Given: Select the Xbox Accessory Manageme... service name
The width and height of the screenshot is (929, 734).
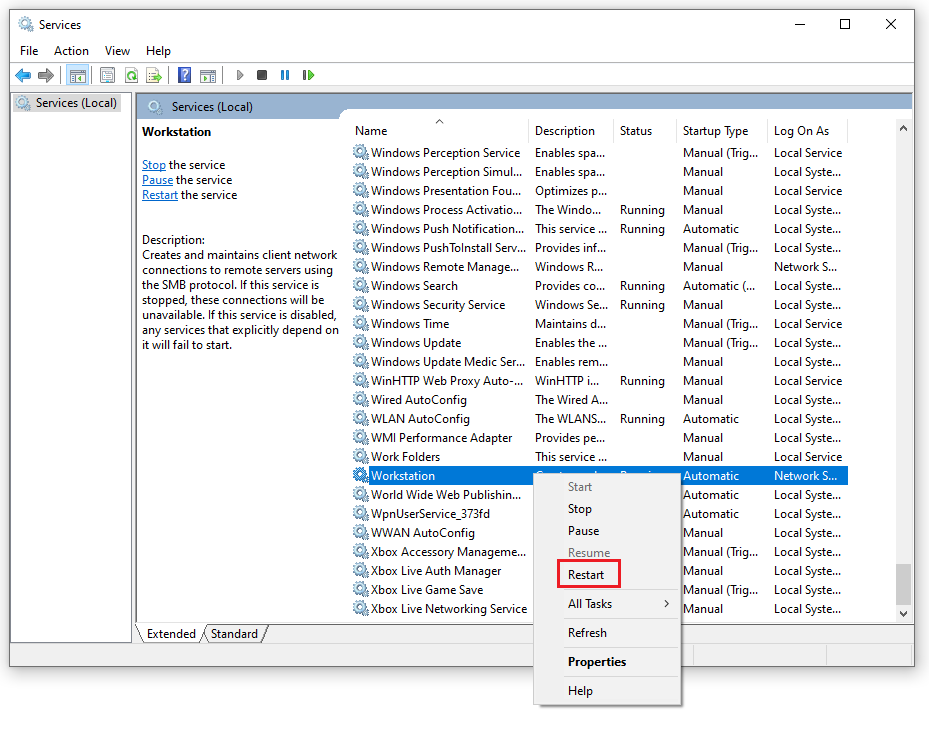Looking at the screenshot, I should 449,552.
